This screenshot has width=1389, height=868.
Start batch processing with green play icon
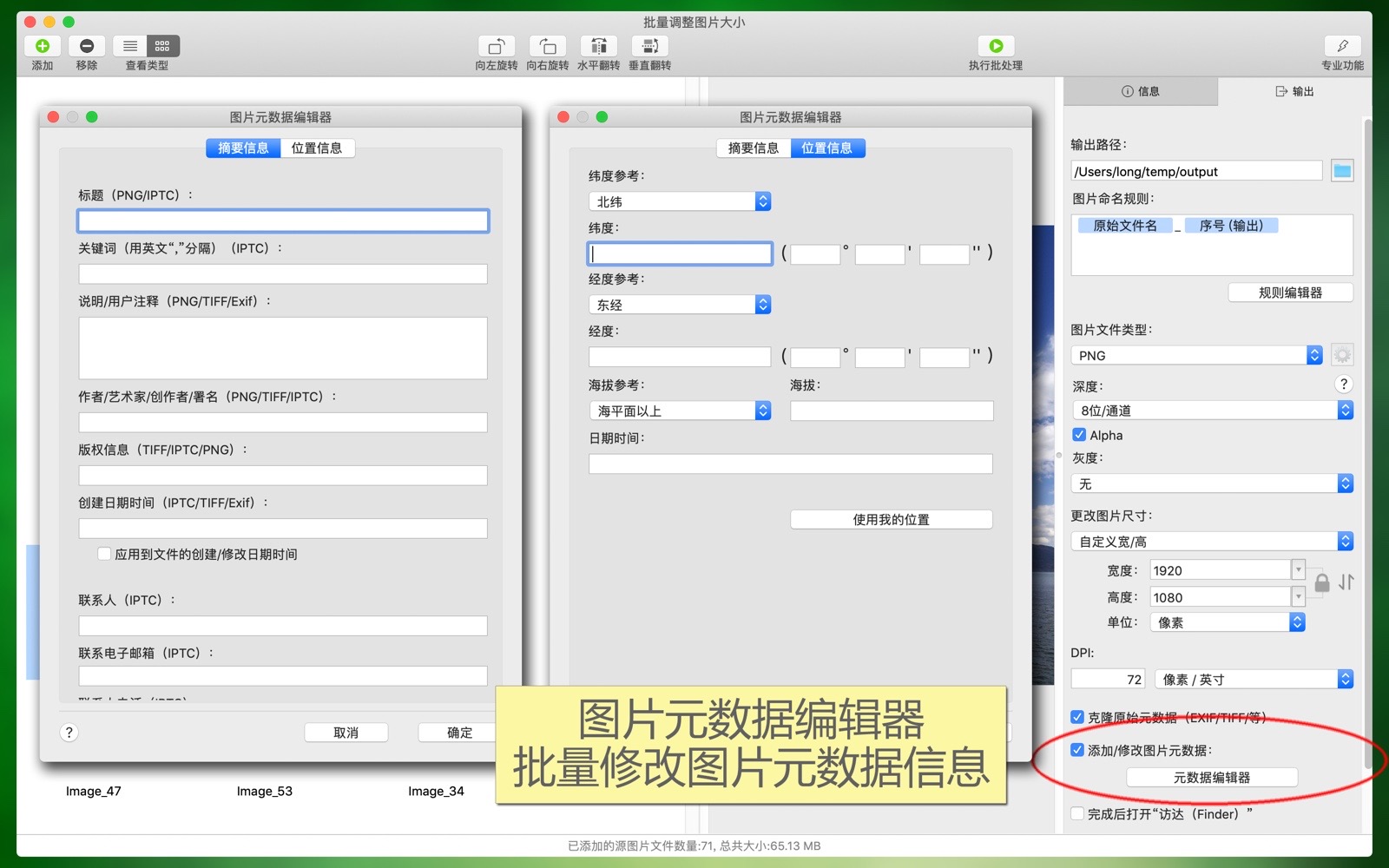coord(996,46)
